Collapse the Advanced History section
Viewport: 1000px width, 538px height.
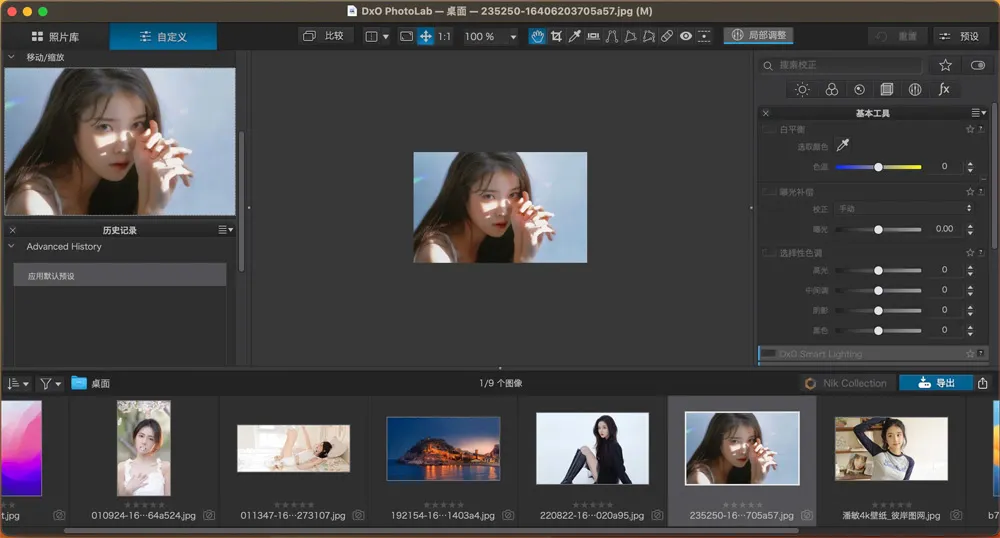tap(12, 246)
